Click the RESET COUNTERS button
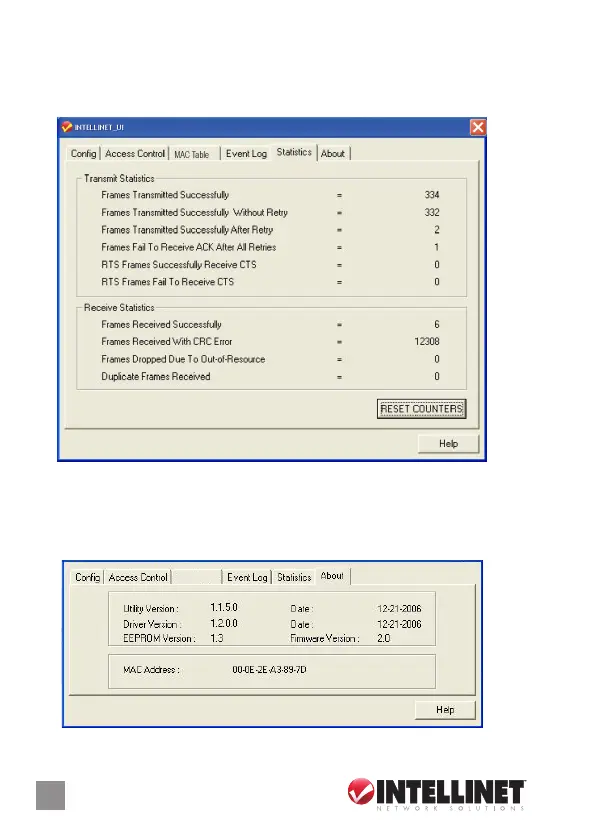 (421, 409)
